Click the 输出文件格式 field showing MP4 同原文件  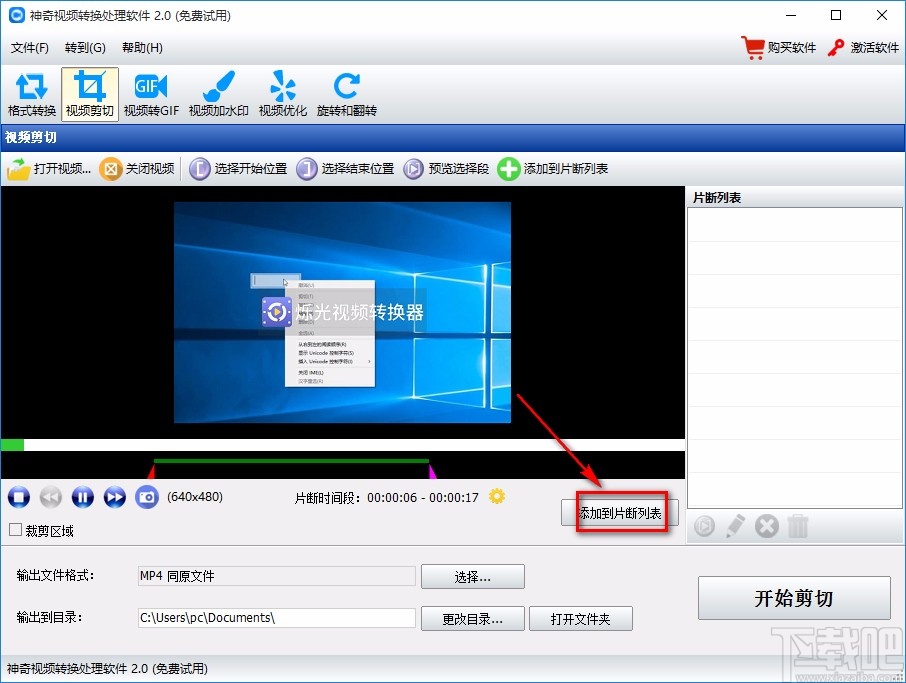(277, 576)
